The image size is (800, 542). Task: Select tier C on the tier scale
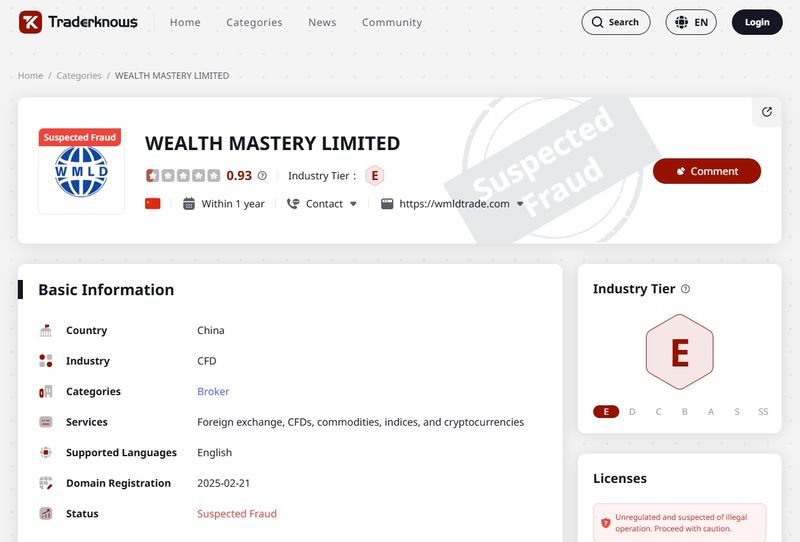658,411
